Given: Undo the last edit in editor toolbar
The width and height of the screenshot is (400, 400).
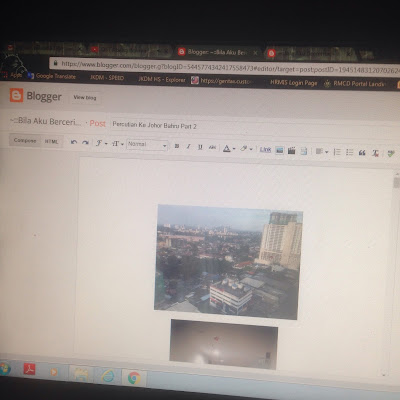Looking at the screenshot, I should [x=74, y=142].
